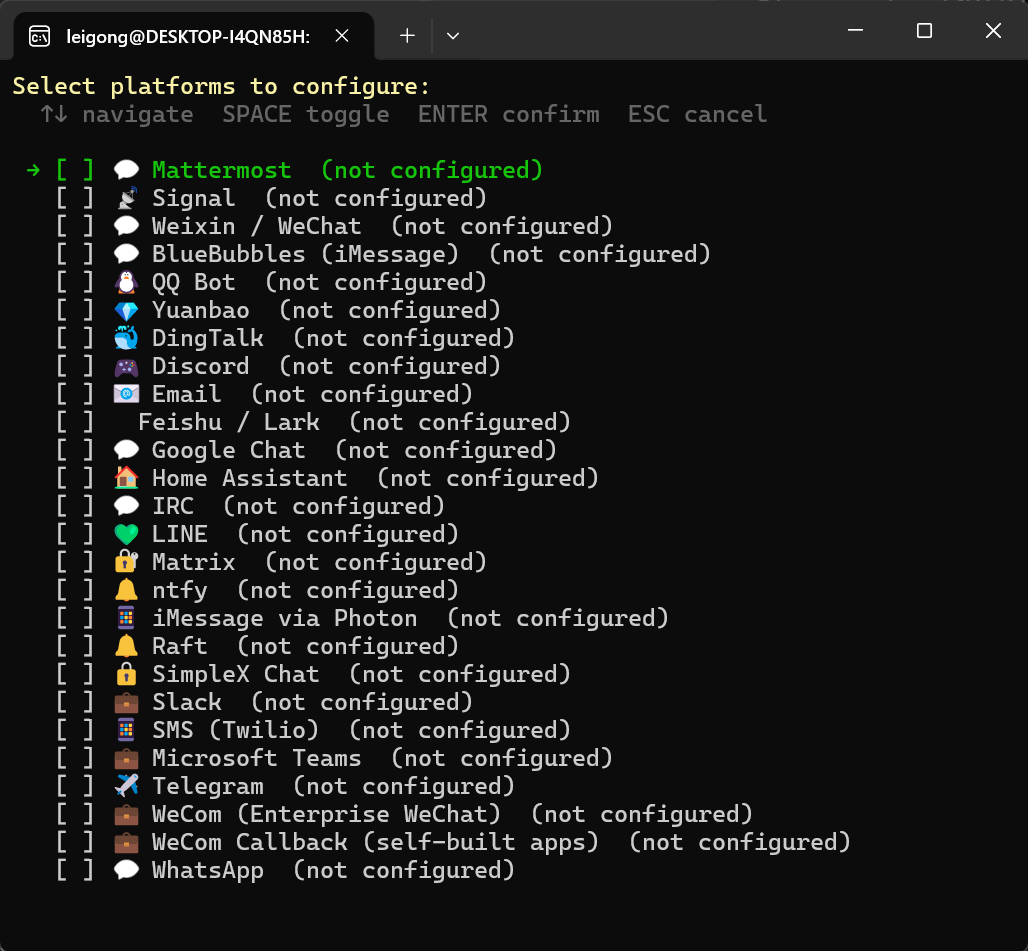
Task: Click the Yuanbao gem icon
Action: pos(127,310)
